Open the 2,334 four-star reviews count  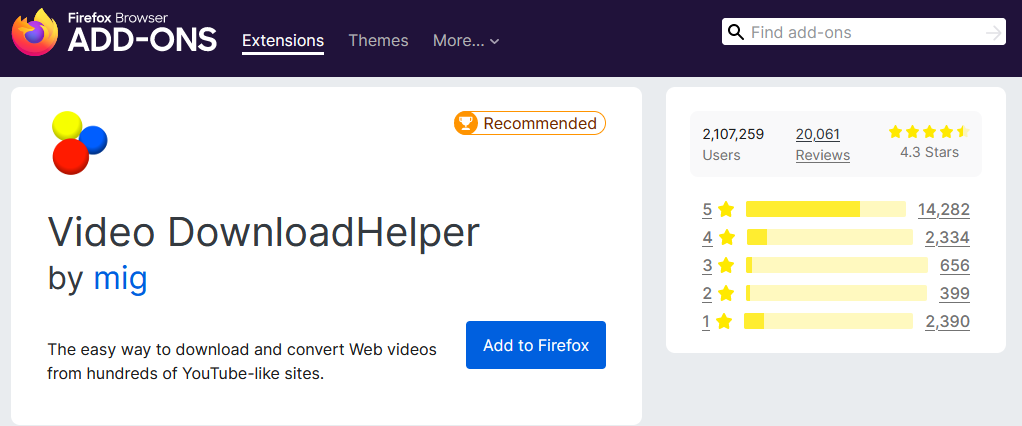point(947,238)
